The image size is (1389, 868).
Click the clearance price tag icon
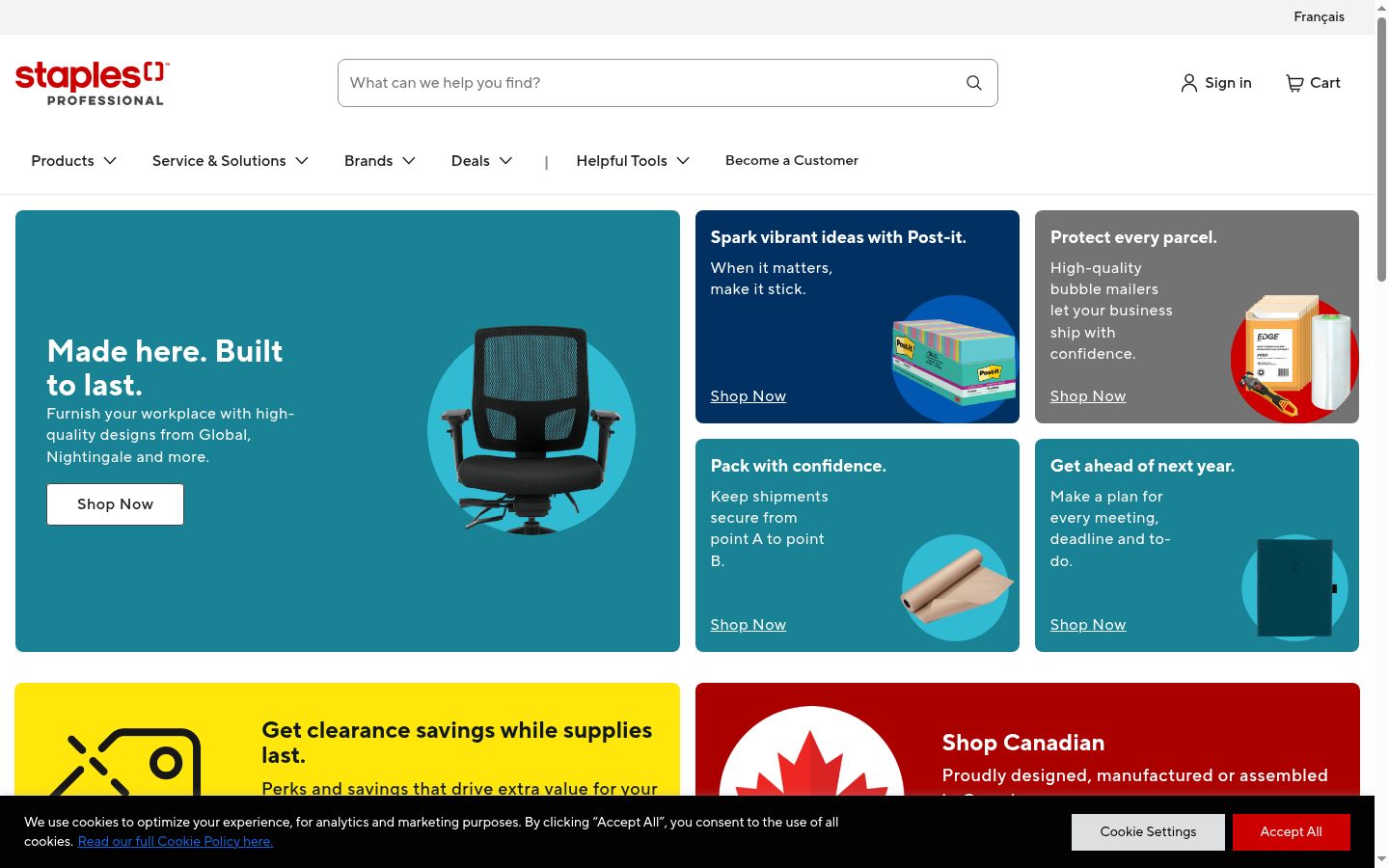125,764
